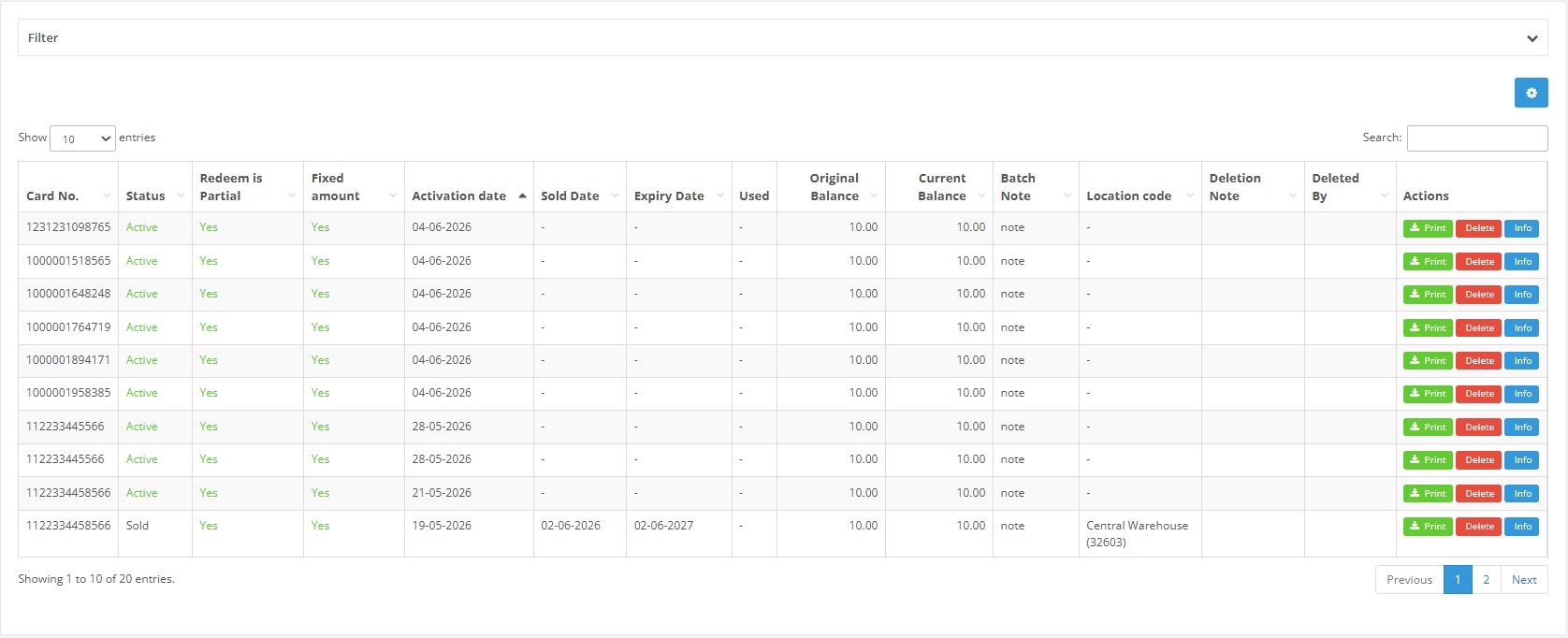The image size is (1568, 638).
Task: Sort by Original Balance column
Action: [x=831, y=187]
